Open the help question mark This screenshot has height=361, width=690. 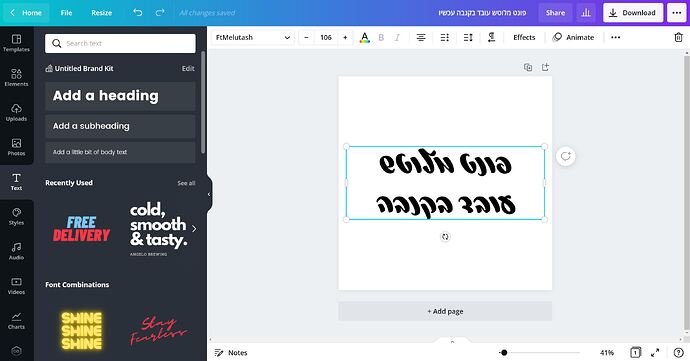[x=679, y=353]
